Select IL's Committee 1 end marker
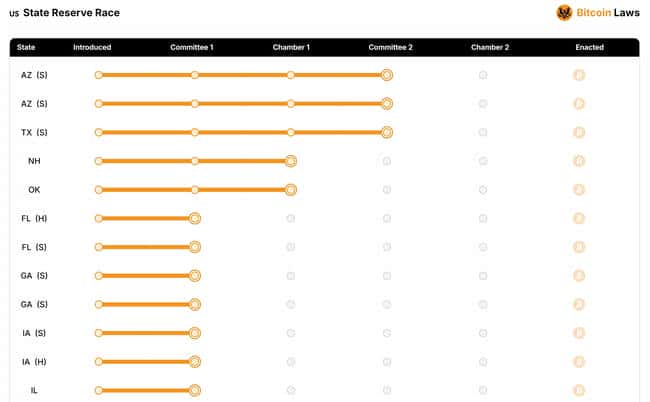The height and width of the screenshot is (402, 650). (x=195, y=390)
